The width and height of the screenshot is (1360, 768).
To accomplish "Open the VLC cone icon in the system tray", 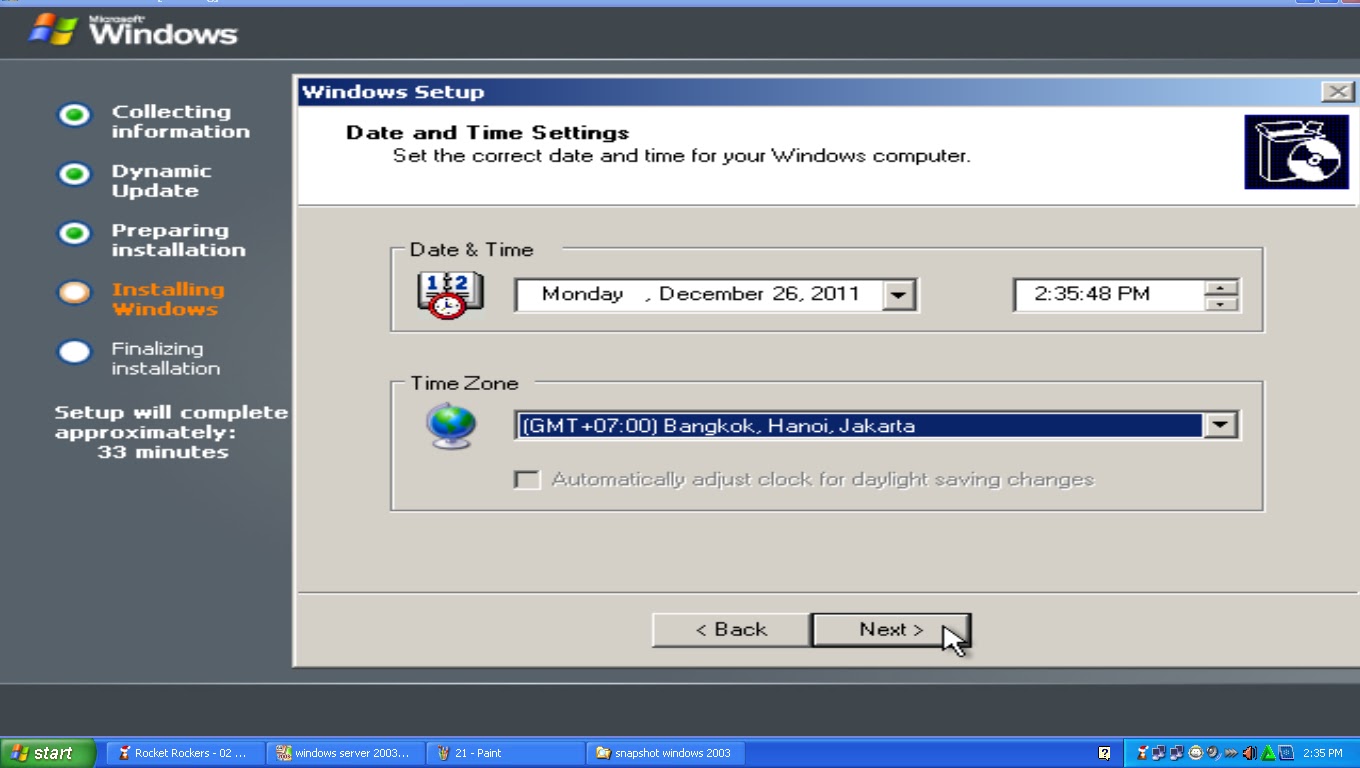I will tap(1141, 753).
